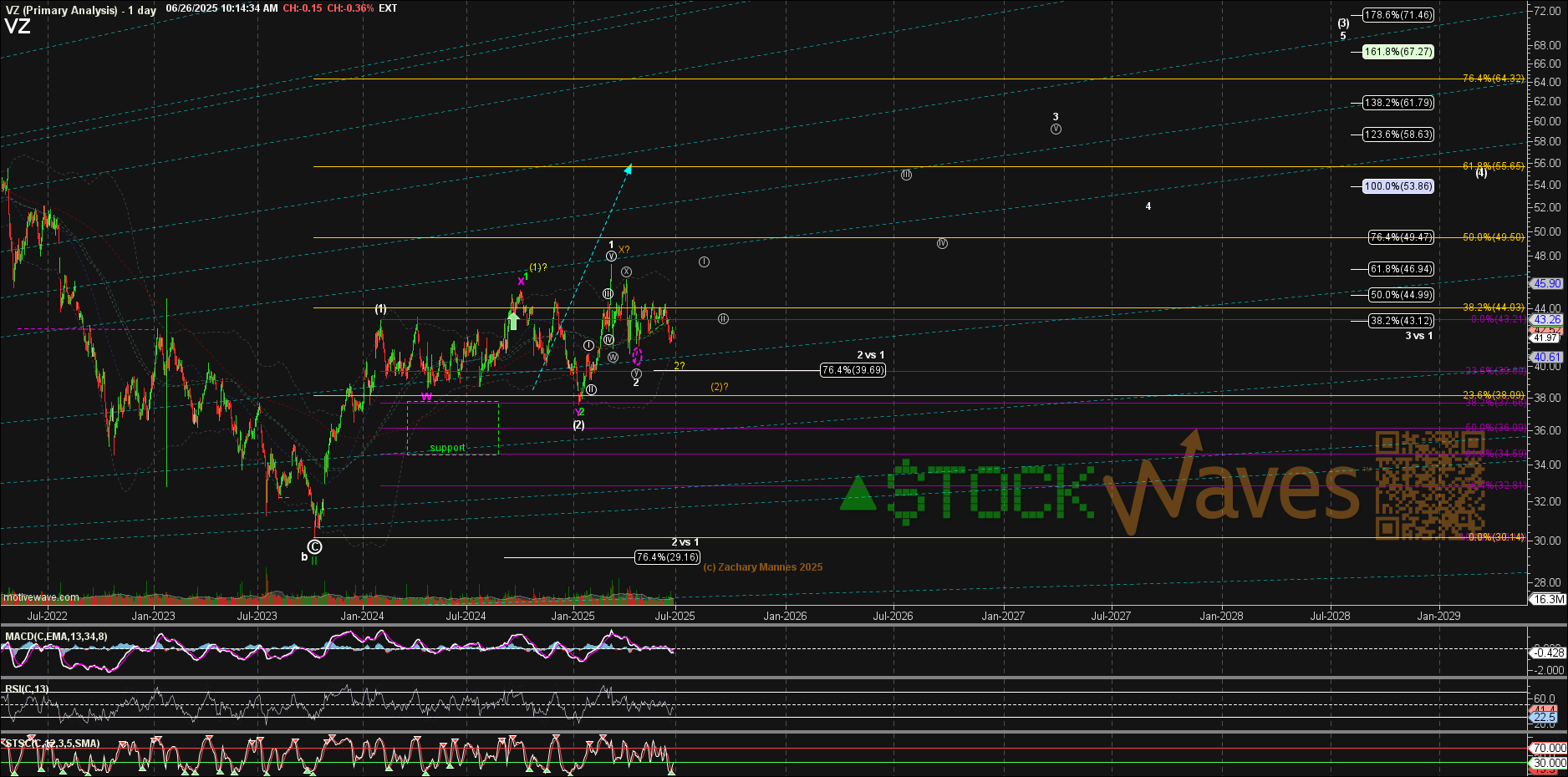Image resolution: width=1568 pixels, height=777 pixels.
Task: Select the white wave 4 label
Action: point(1148,206)
